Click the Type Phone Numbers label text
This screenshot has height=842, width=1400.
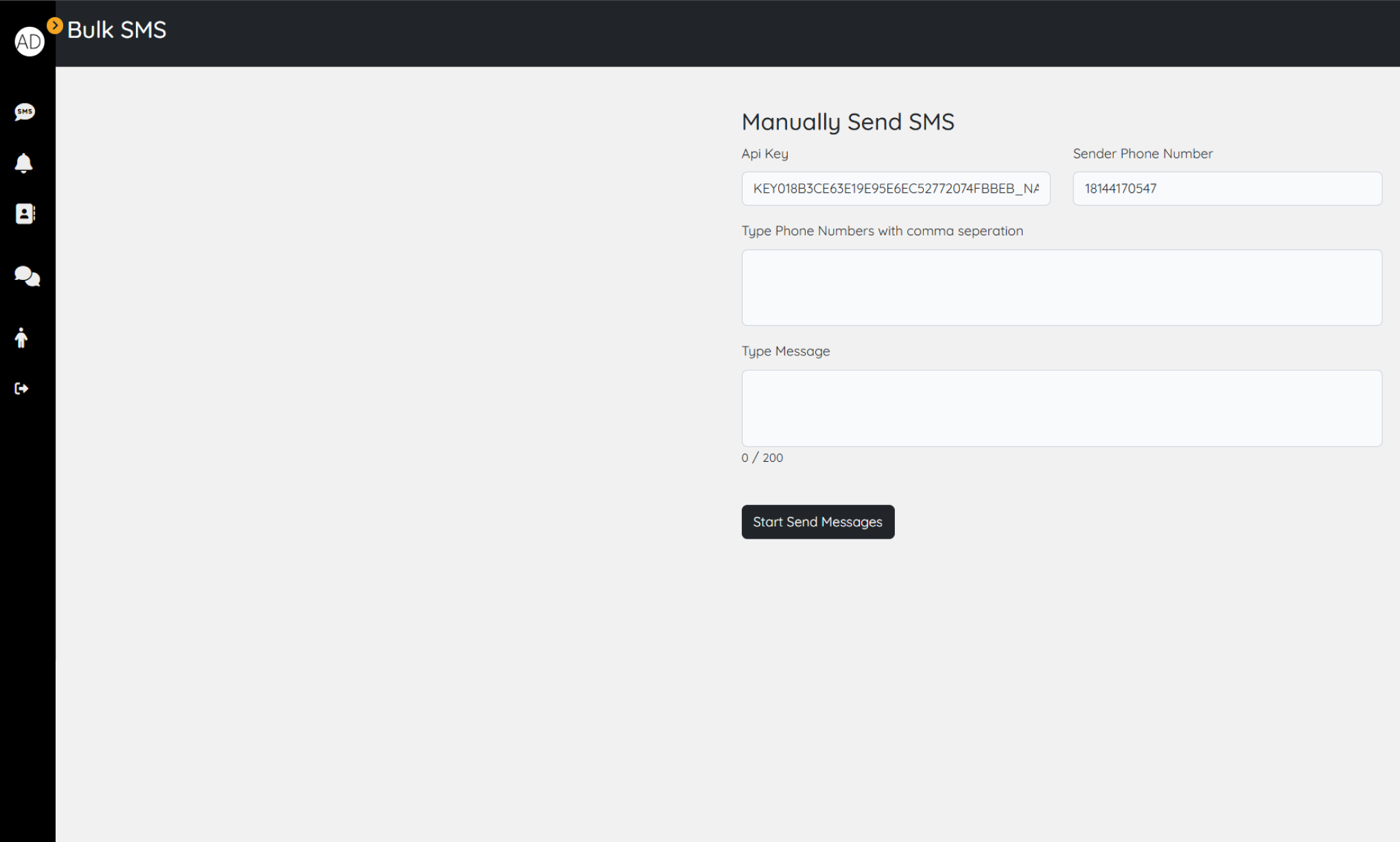(882, 231)
